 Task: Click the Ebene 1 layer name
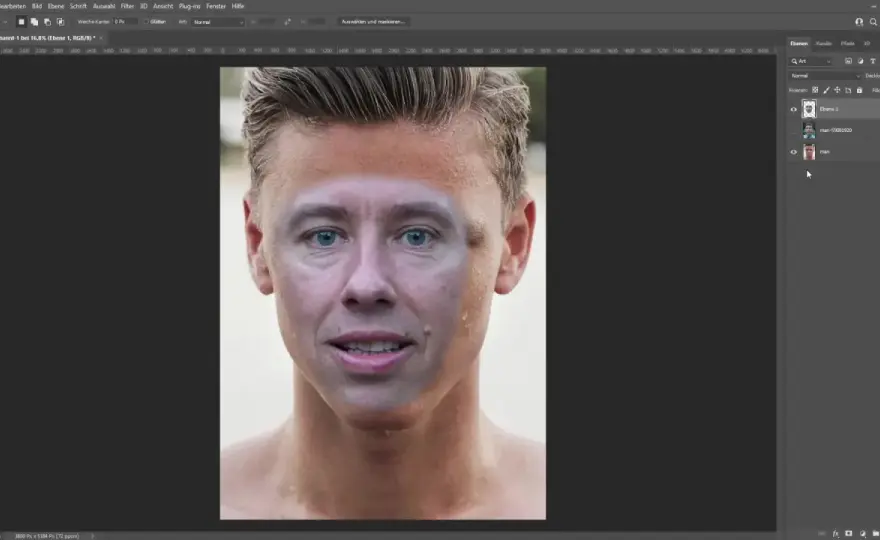[829, 109]
